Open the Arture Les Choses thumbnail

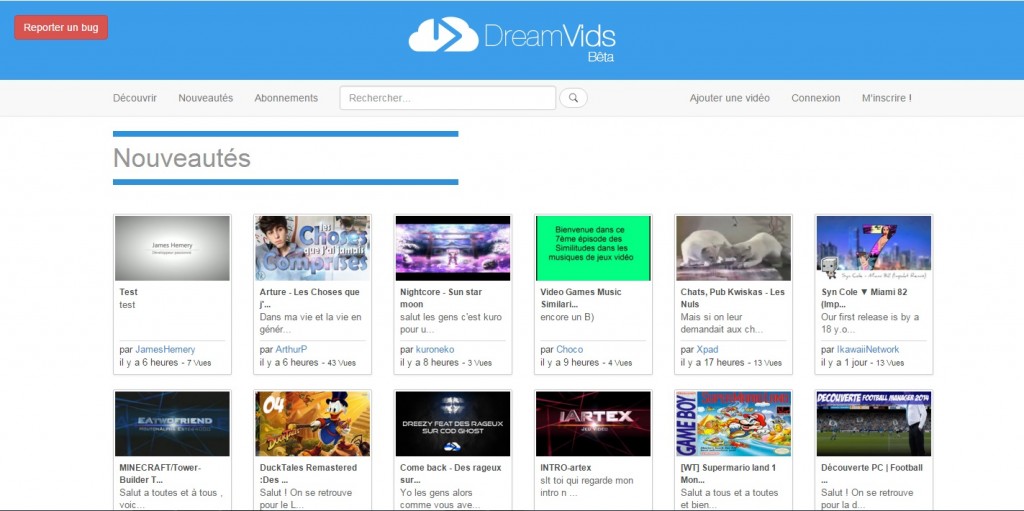[x=312, y=248]
